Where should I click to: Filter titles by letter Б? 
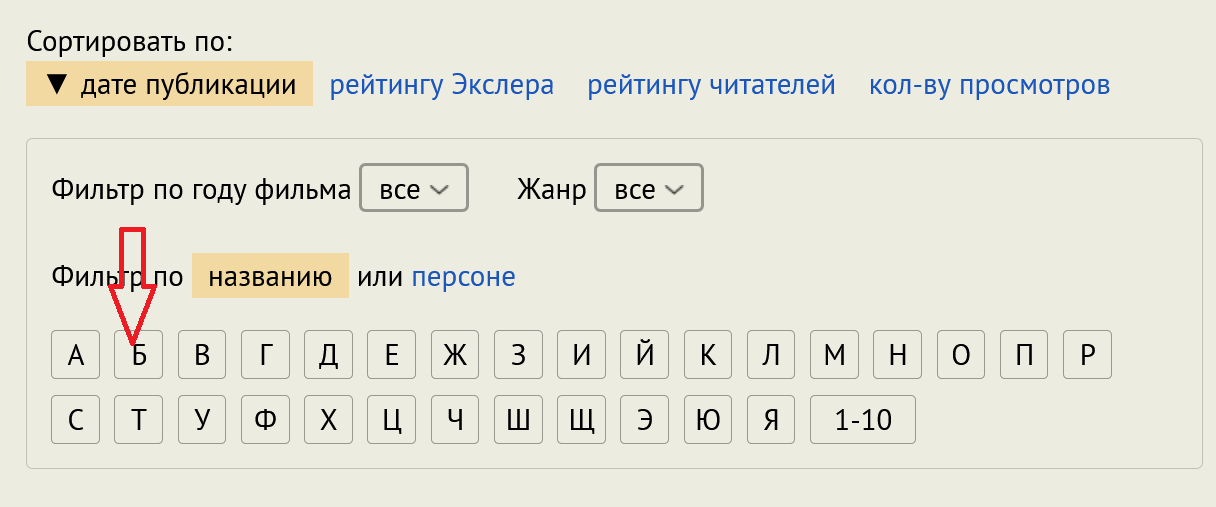pyautogui.click(x=139, y=356)
